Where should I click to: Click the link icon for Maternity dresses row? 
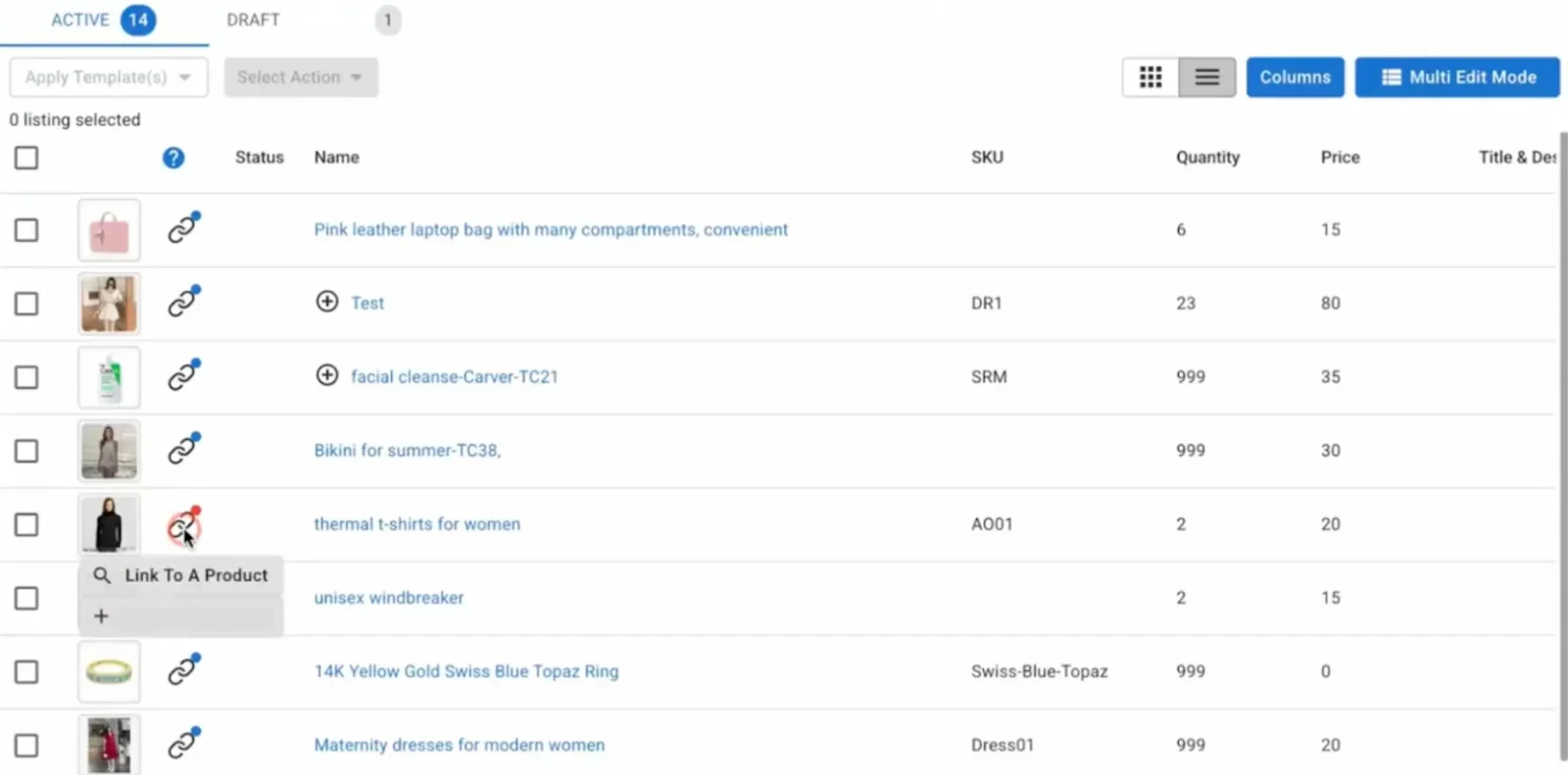tap(183, 743)
